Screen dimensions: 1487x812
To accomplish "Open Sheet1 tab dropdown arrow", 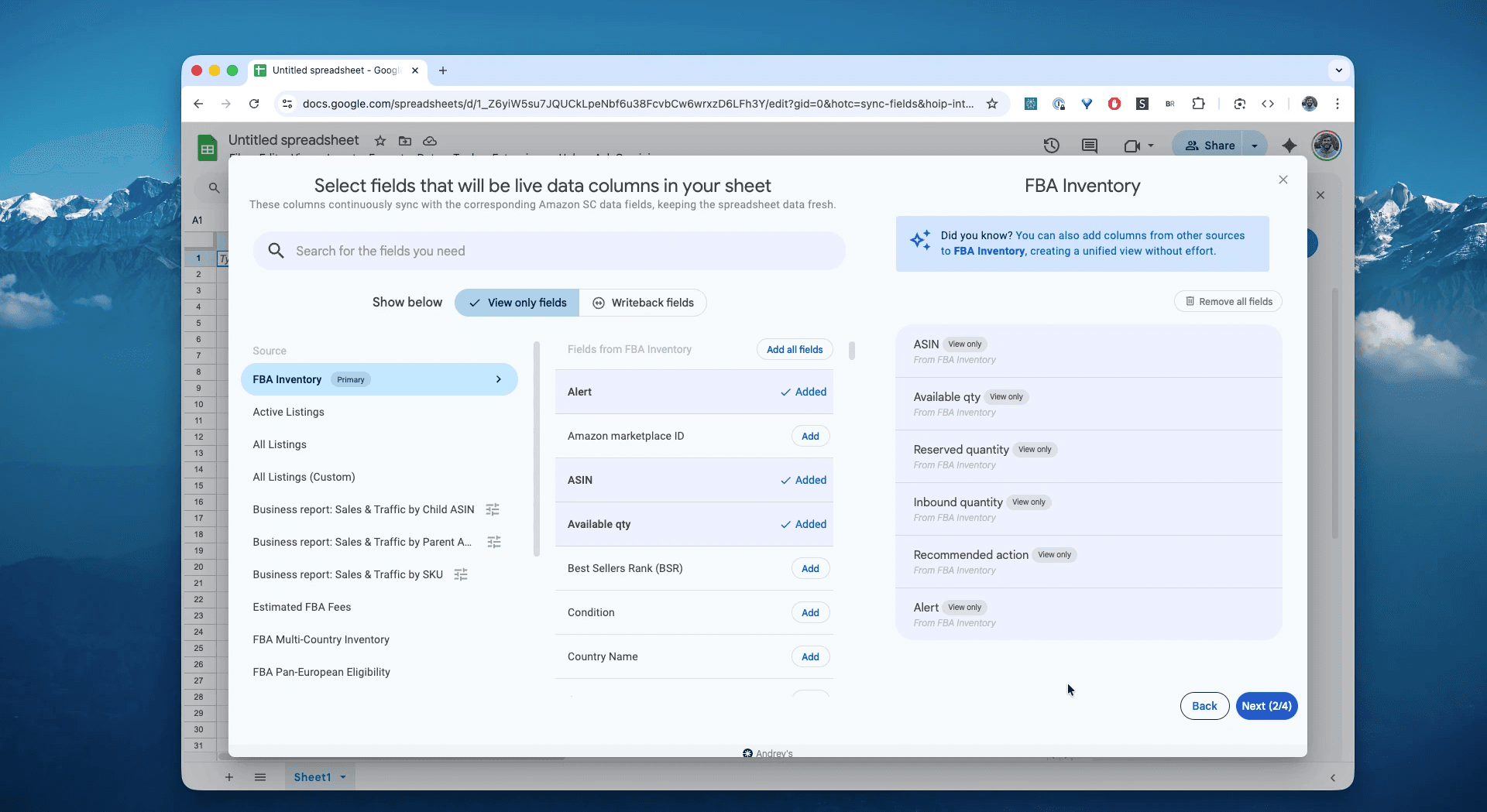I will (x=343, y=777).
